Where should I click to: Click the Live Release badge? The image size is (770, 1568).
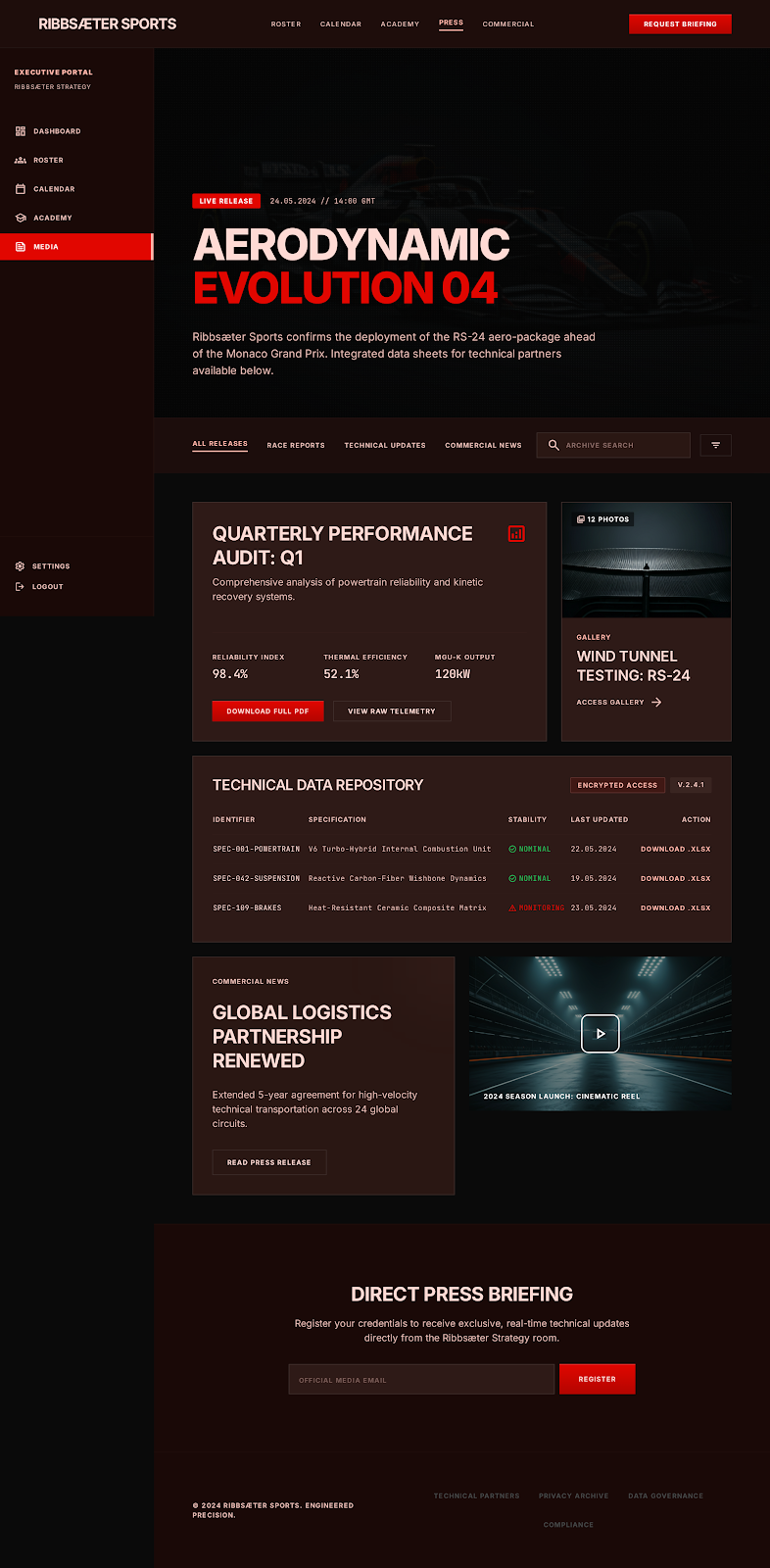coord(226,201)
